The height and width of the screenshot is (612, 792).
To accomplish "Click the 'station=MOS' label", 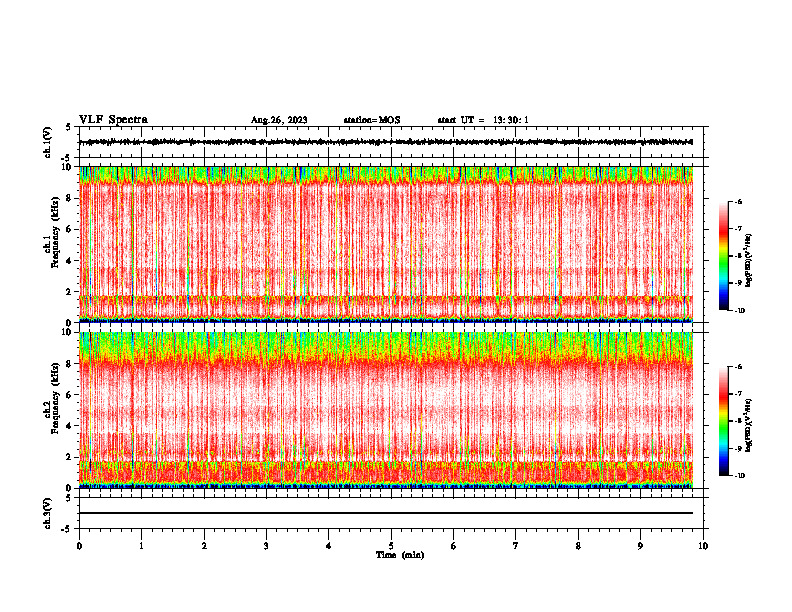I will pos(372,120).
